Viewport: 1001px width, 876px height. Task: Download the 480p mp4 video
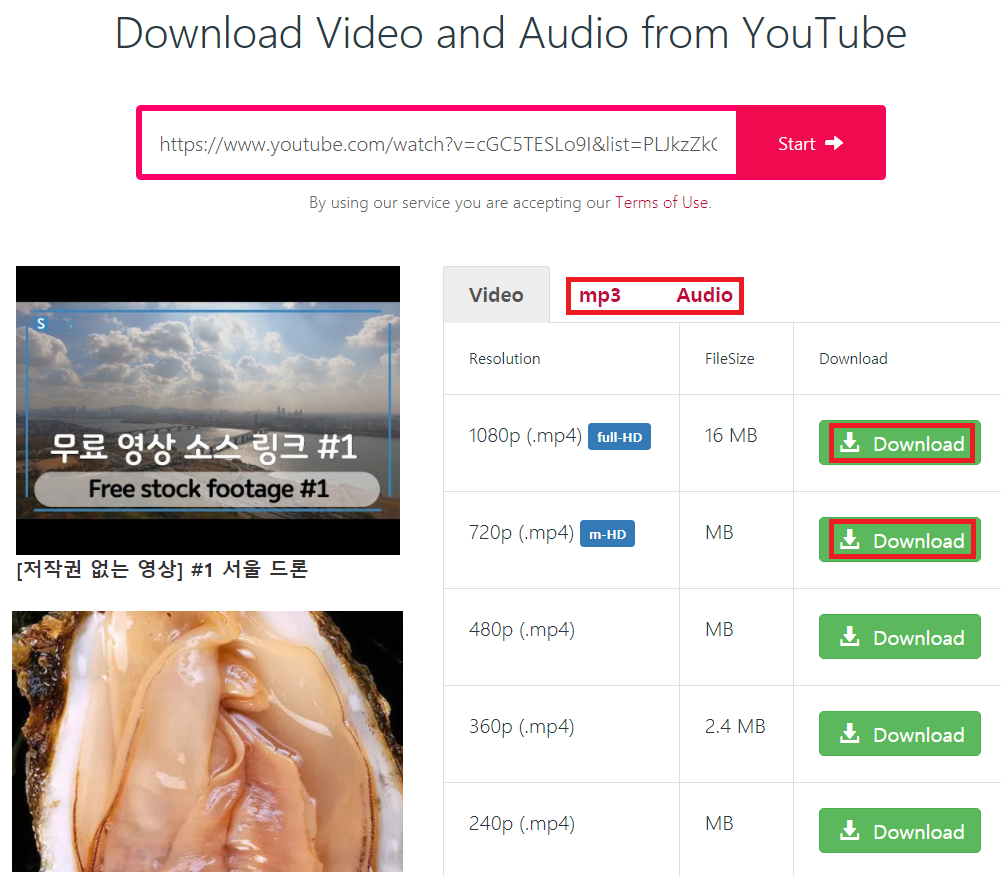[x=899, y=637]
